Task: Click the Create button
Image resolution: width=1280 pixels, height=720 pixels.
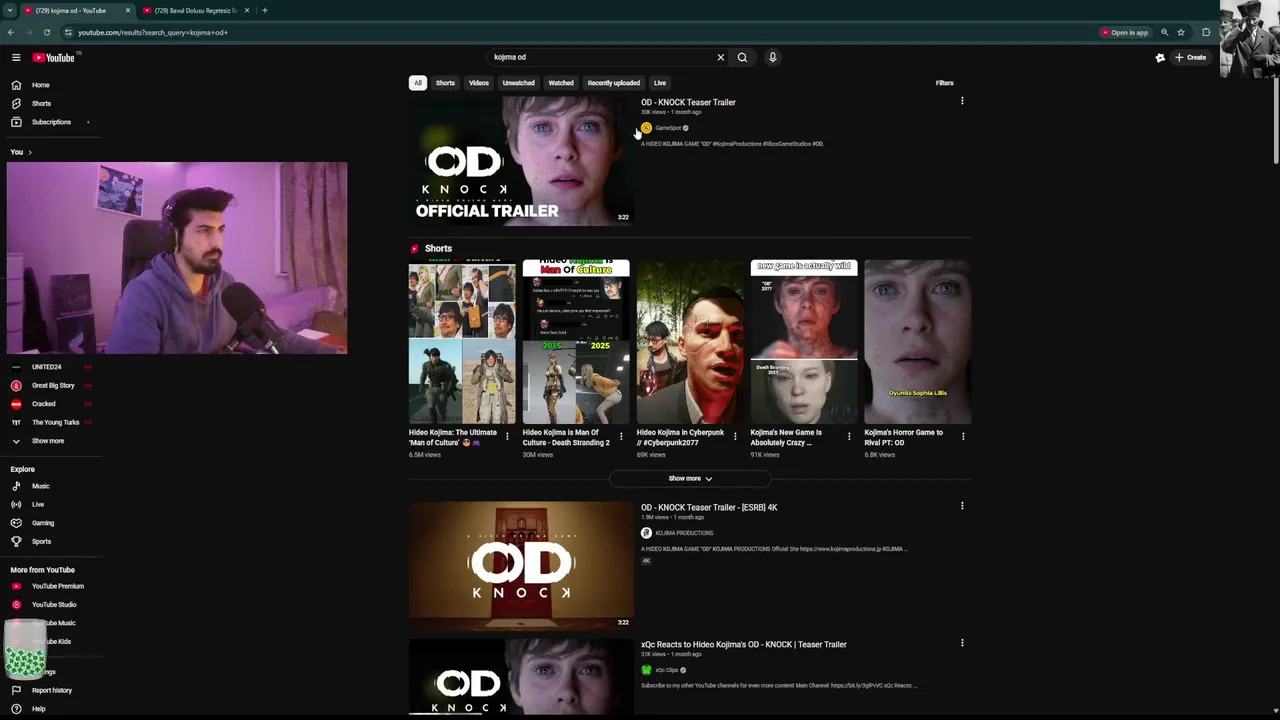Action: coord(1190,57)
